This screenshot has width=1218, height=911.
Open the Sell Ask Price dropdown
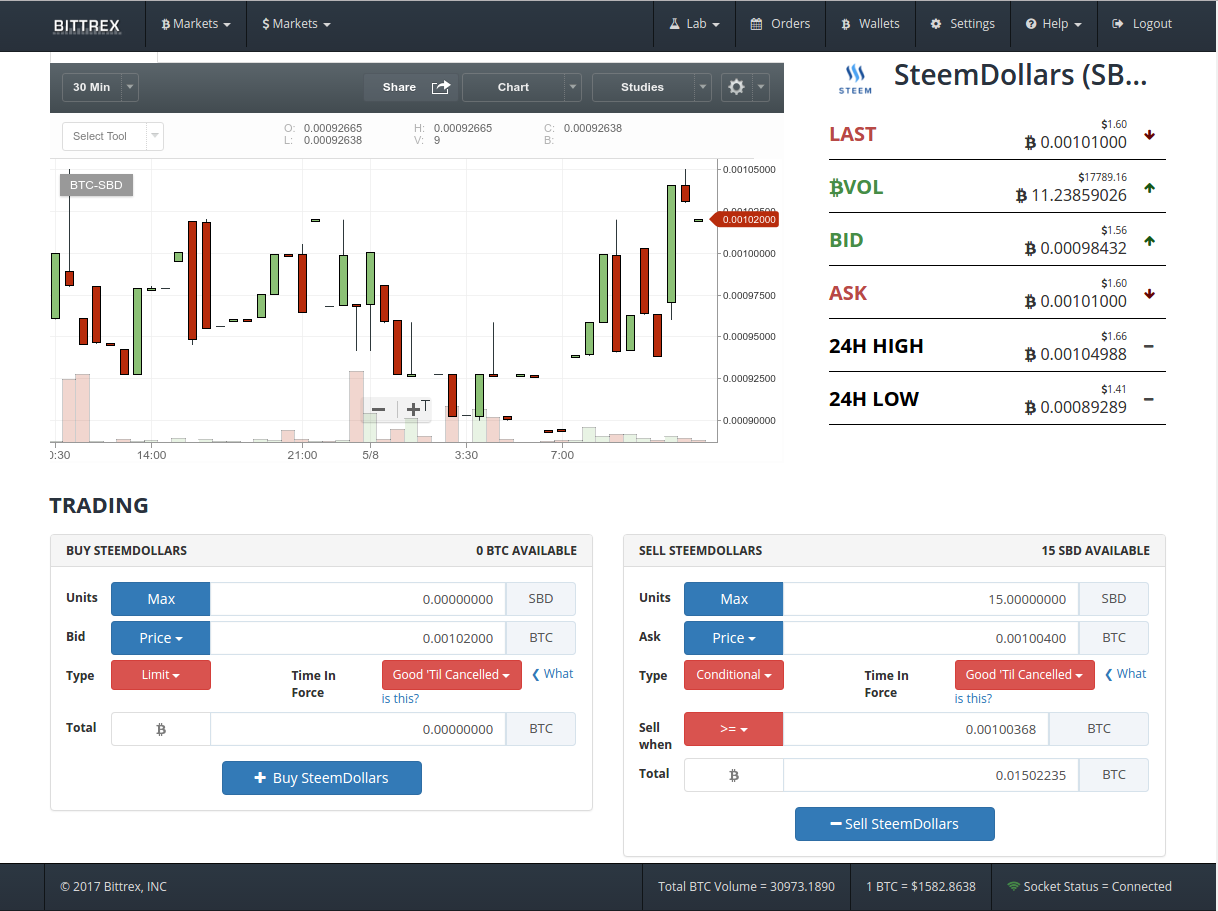point(734,638)
